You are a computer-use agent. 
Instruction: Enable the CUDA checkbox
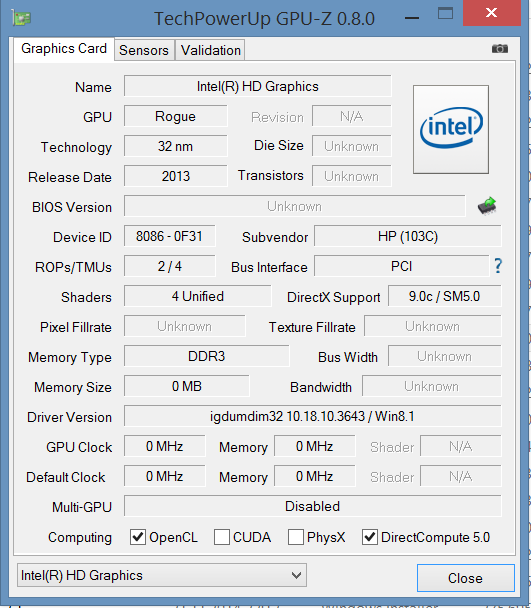click(222, 537)
